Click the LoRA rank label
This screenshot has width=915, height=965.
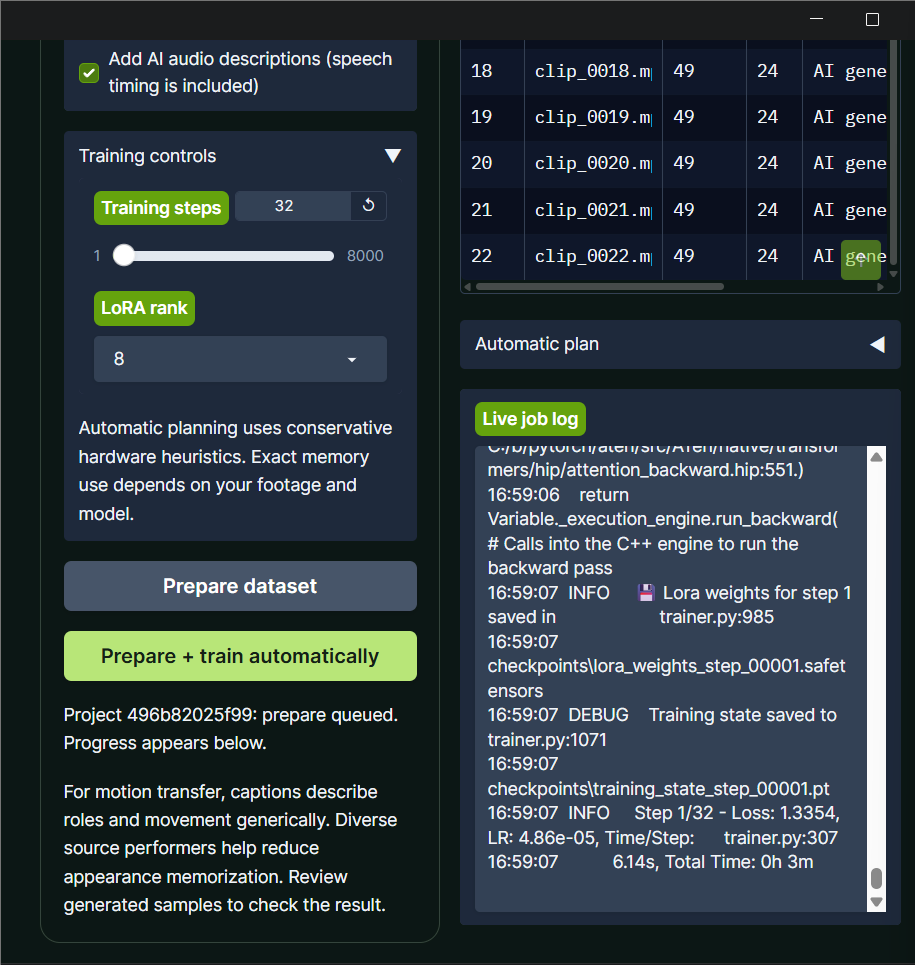(145, 308)
